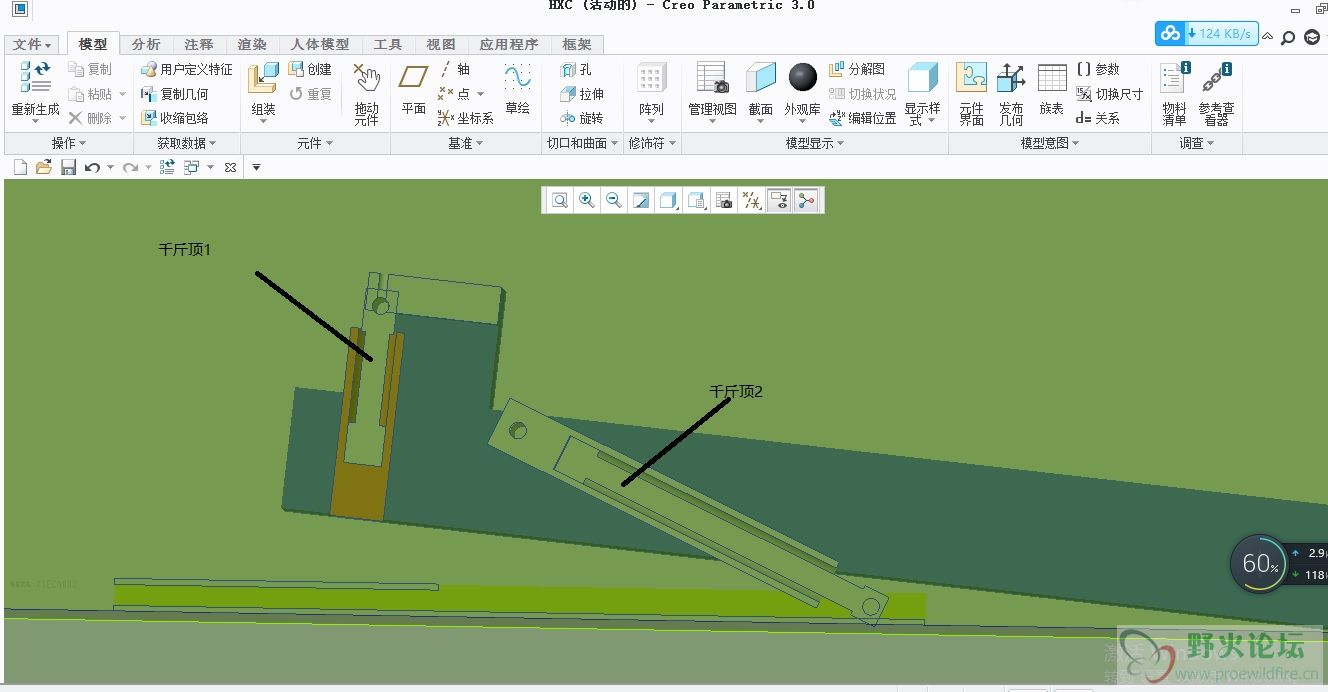Open the 文件 (File) menu dropdown

pyautogui.click(x=32, y=44)
